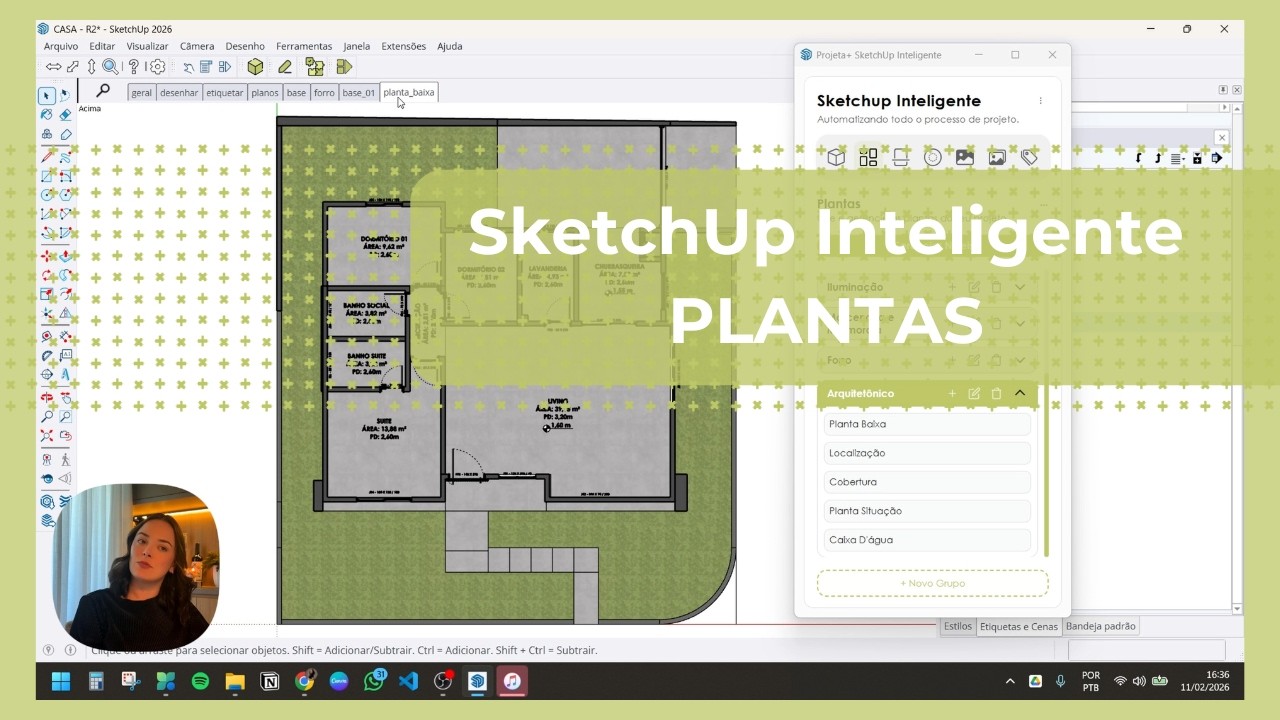Click the magnifier zoom icon in top toolbar
1280x720 pixels.
click(x=110, y=67)
